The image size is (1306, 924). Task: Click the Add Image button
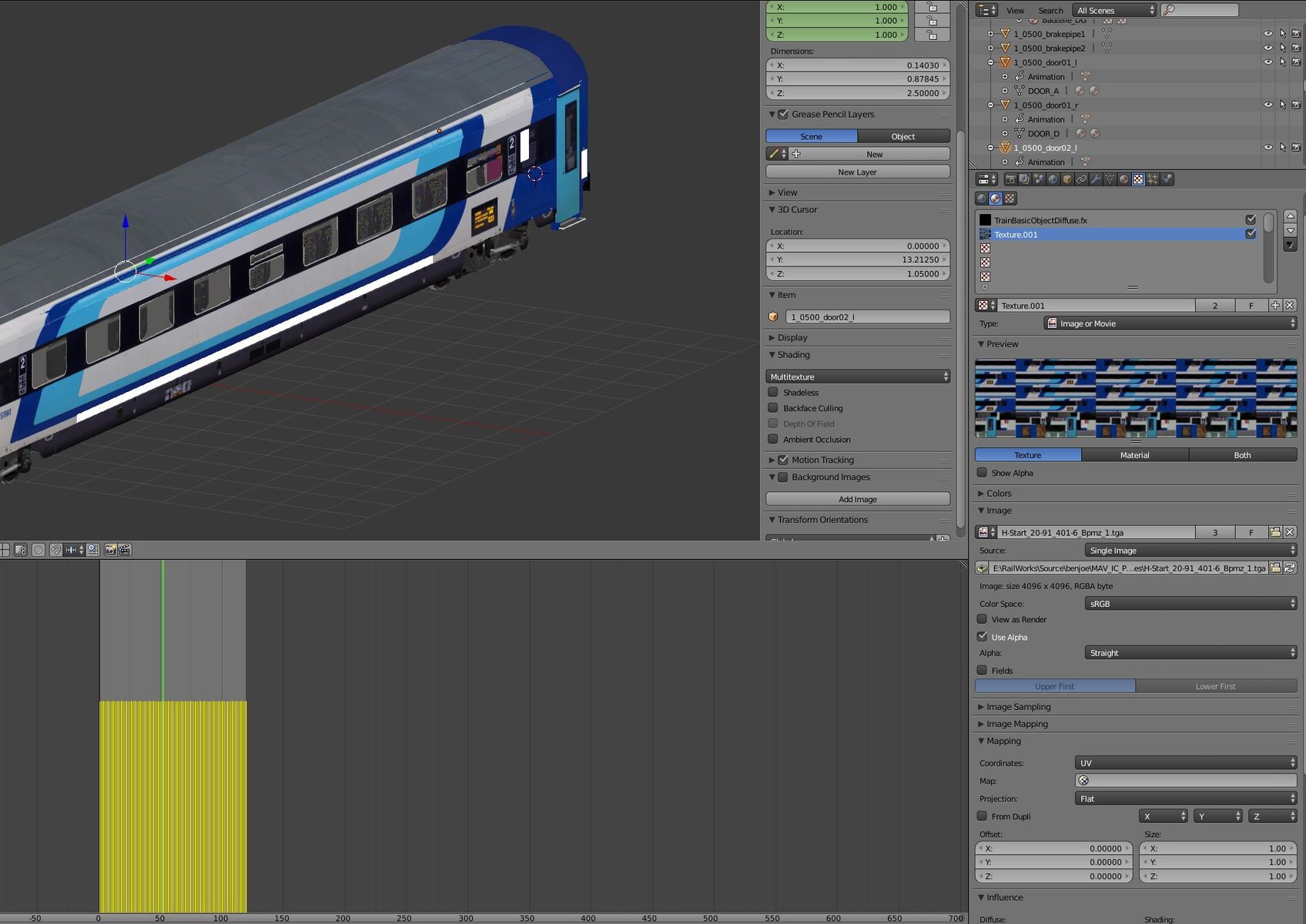pyautogui.click(x=858, y=499)
